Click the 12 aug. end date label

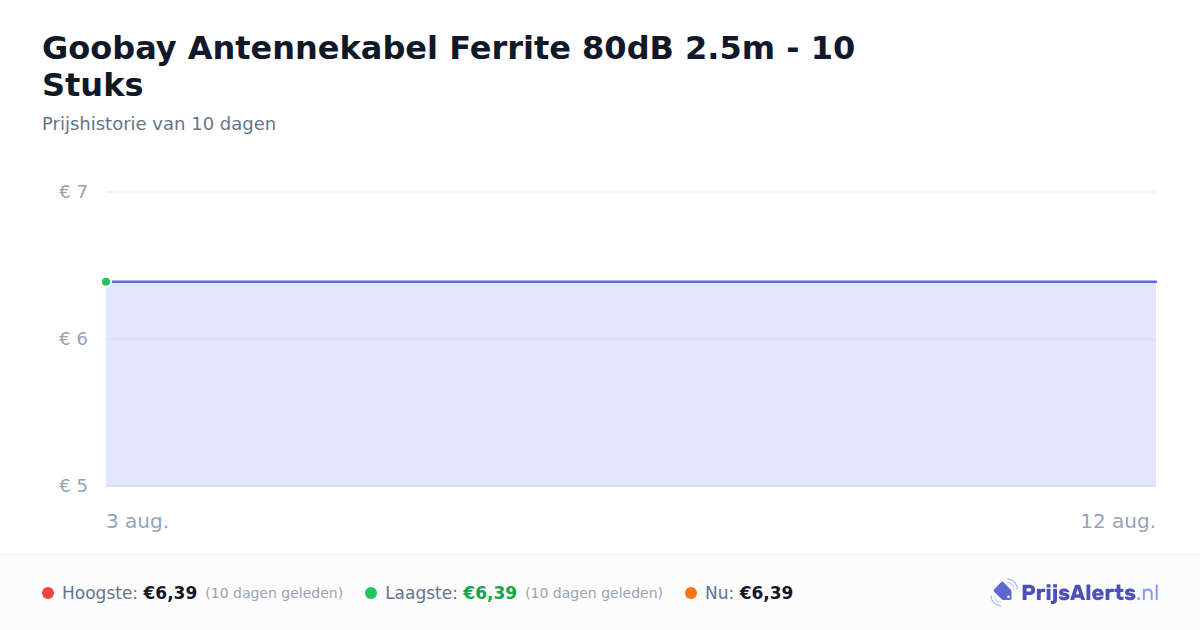1118,522
